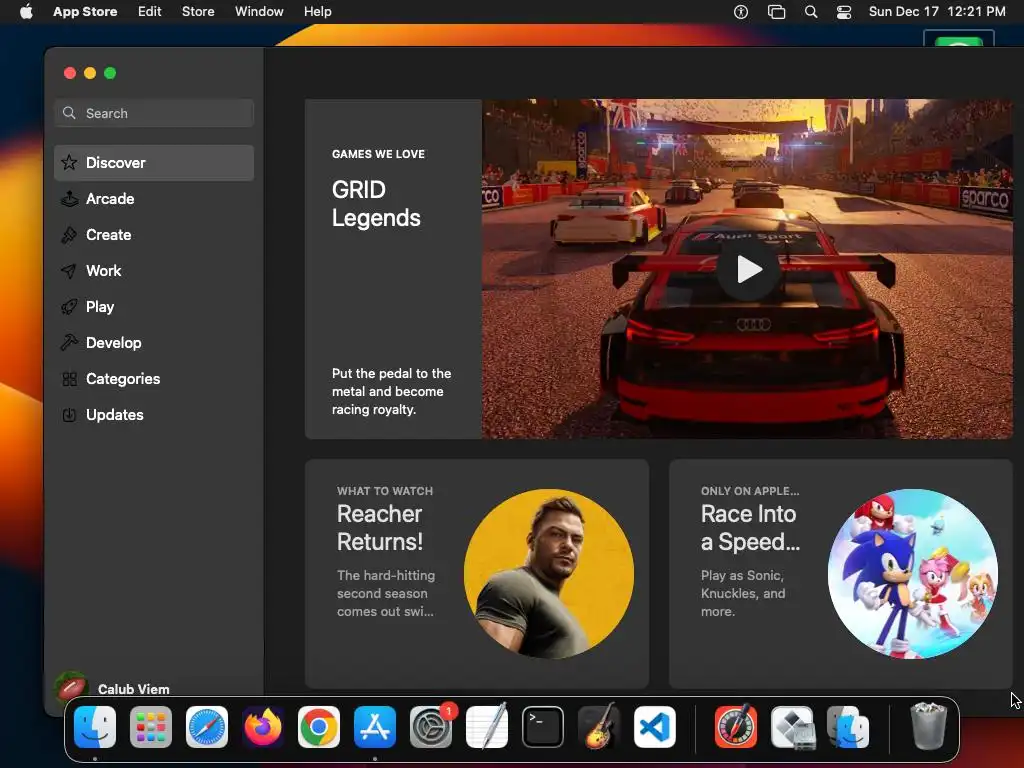Click the accessibility icon in menu bar
This screenshot has height=768, width=1024.
coord(741,11)
